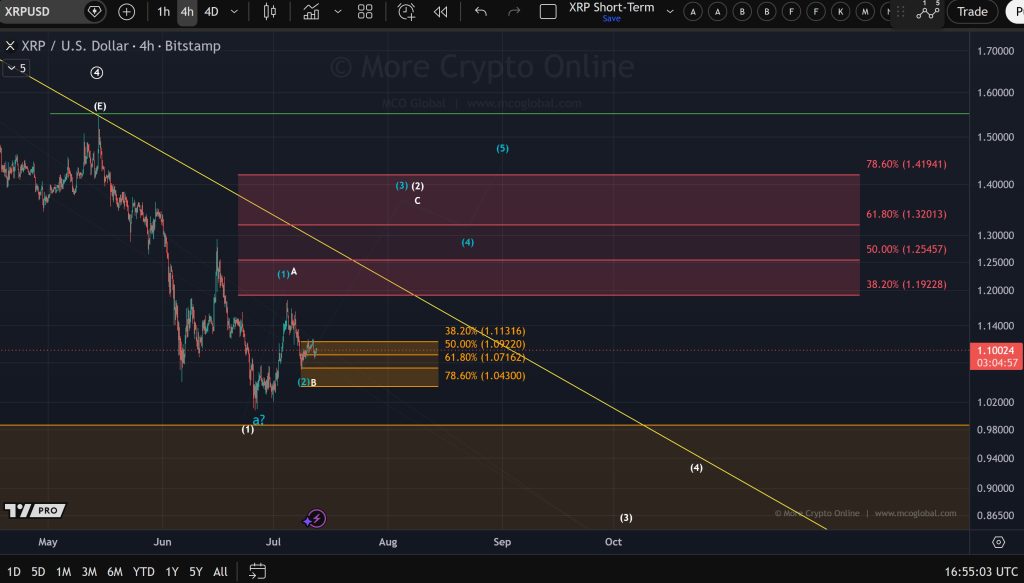
Task: Expand the collapsed indicators legend showing 5
Action: [x=16, y=68]
